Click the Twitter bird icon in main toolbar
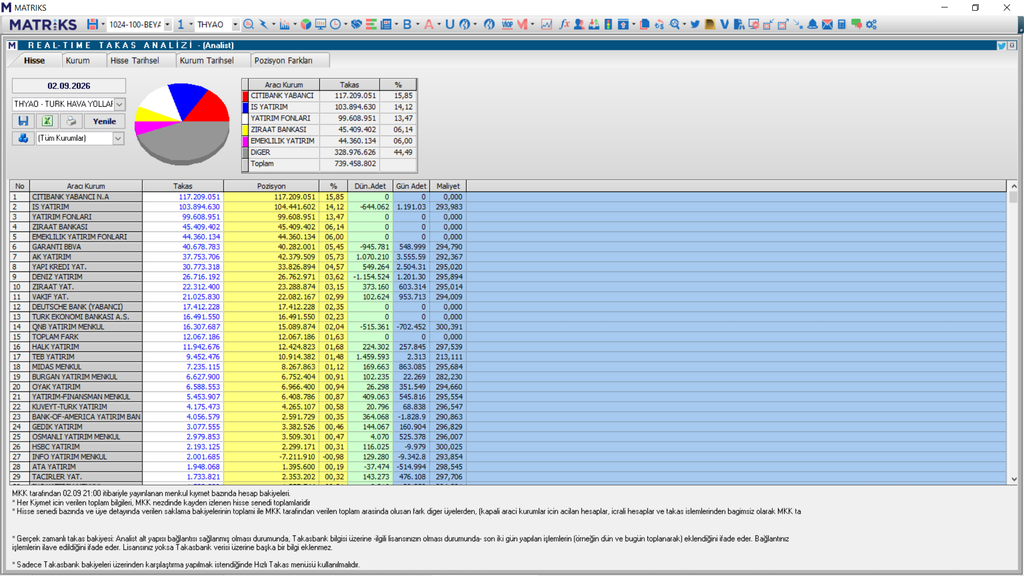Image resolution: width=1024 pixels, height=576 pixels. click(695, 24)
